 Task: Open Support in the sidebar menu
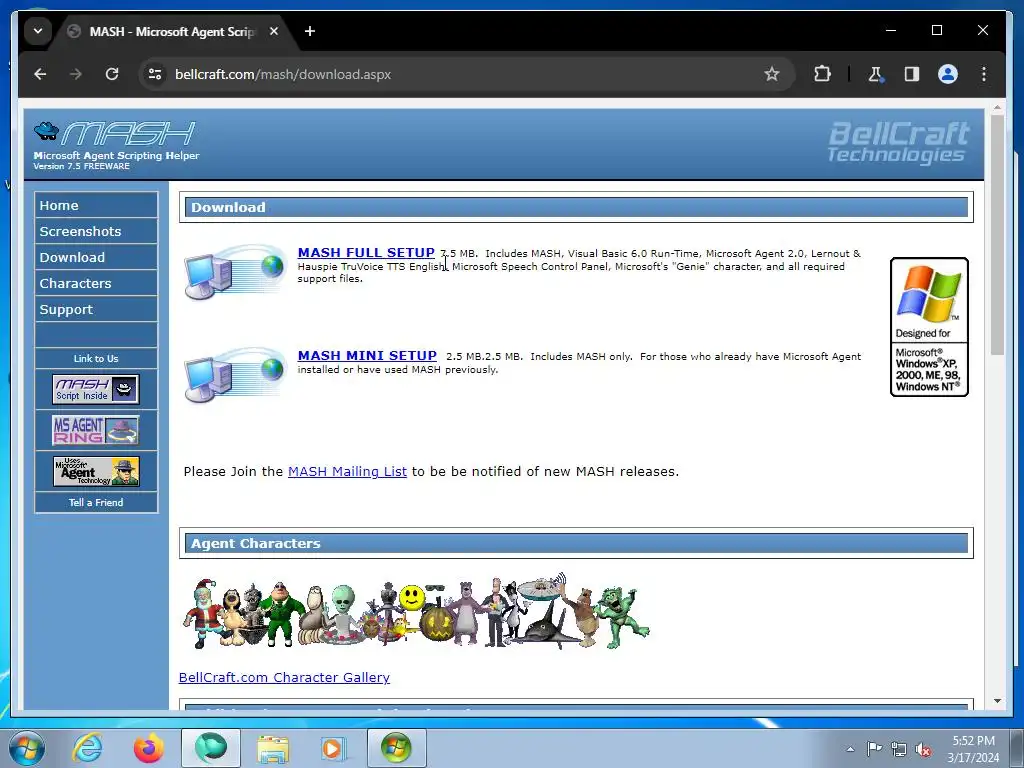pyautogui.click(x=96, y=310)
